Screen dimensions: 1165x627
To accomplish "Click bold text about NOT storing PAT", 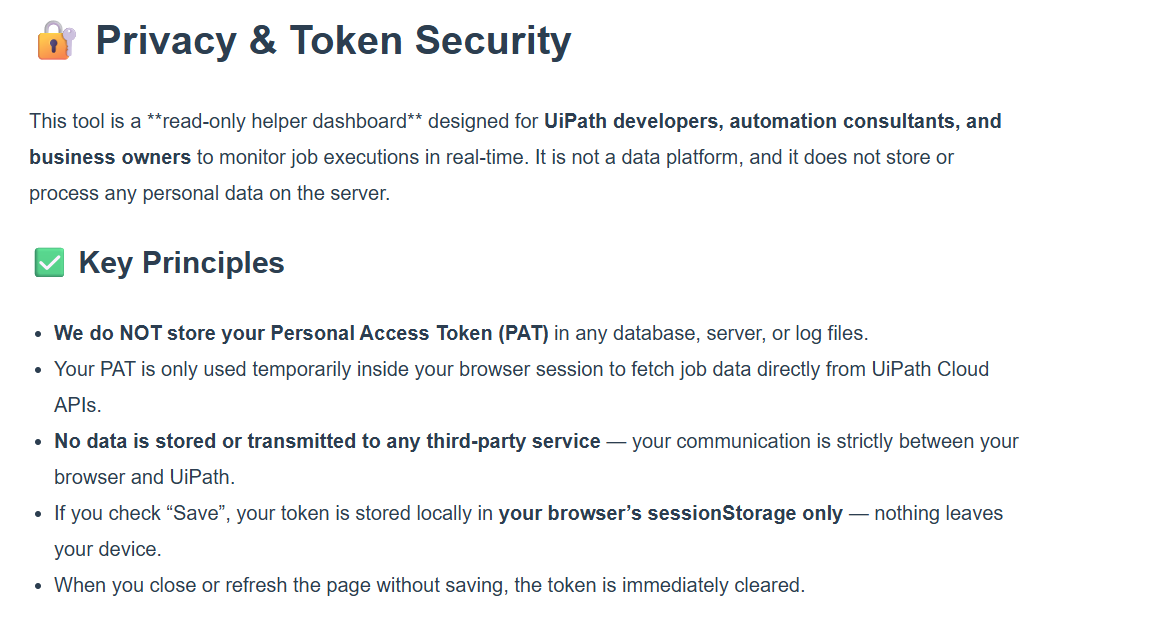I will click(301, 333).
